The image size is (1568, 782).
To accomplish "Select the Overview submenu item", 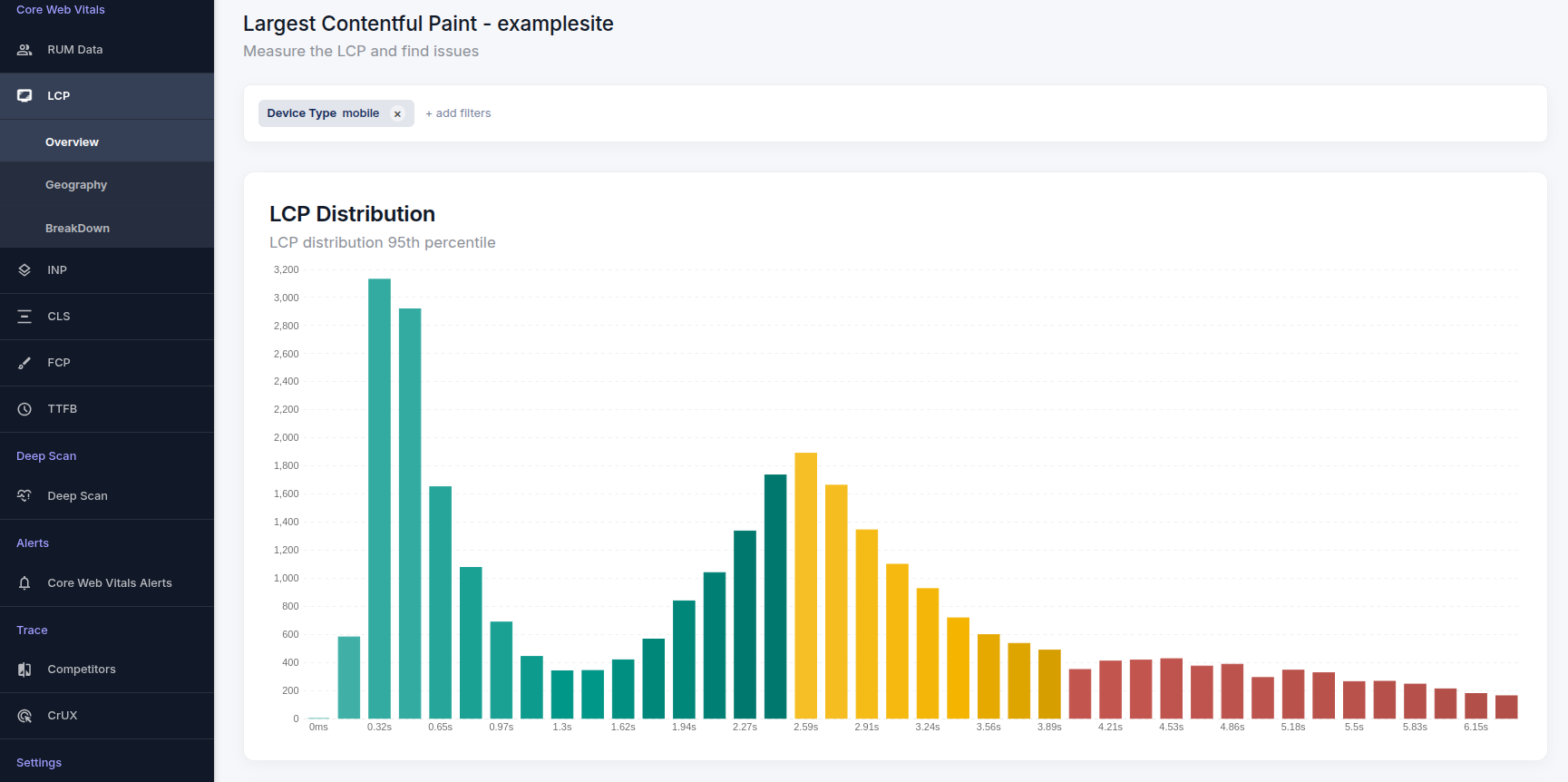I will [x=72, y=142].
